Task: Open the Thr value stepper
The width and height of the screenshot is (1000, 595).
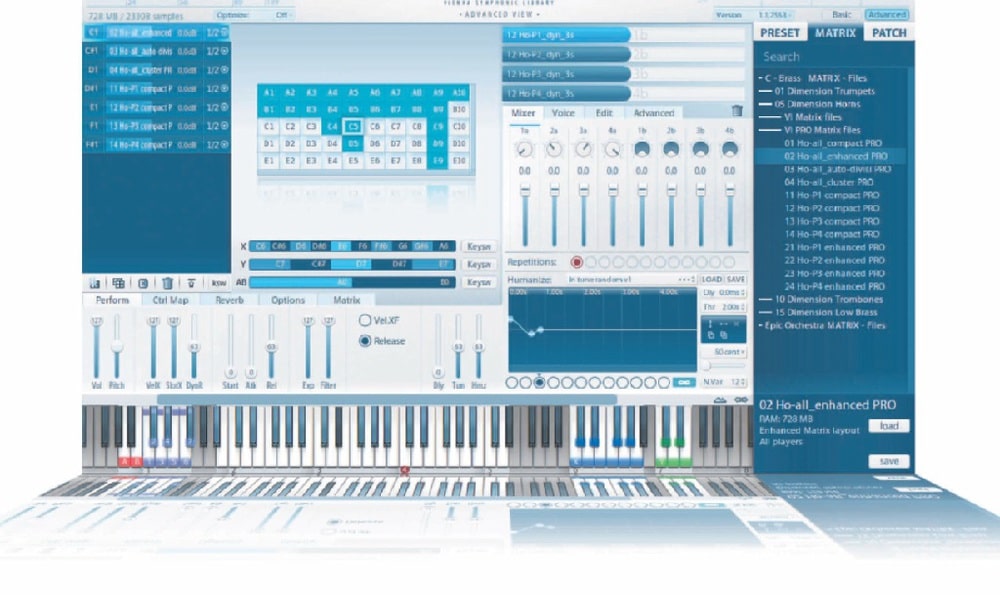Action: (x=724, y=307)
